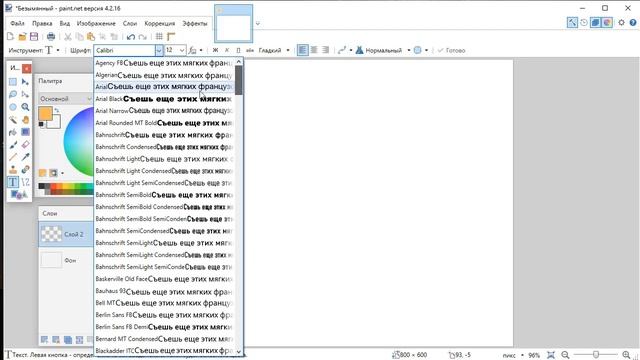Toggle the rulers icon
Viewport: 640px width, 360px height.
[171, 37]
